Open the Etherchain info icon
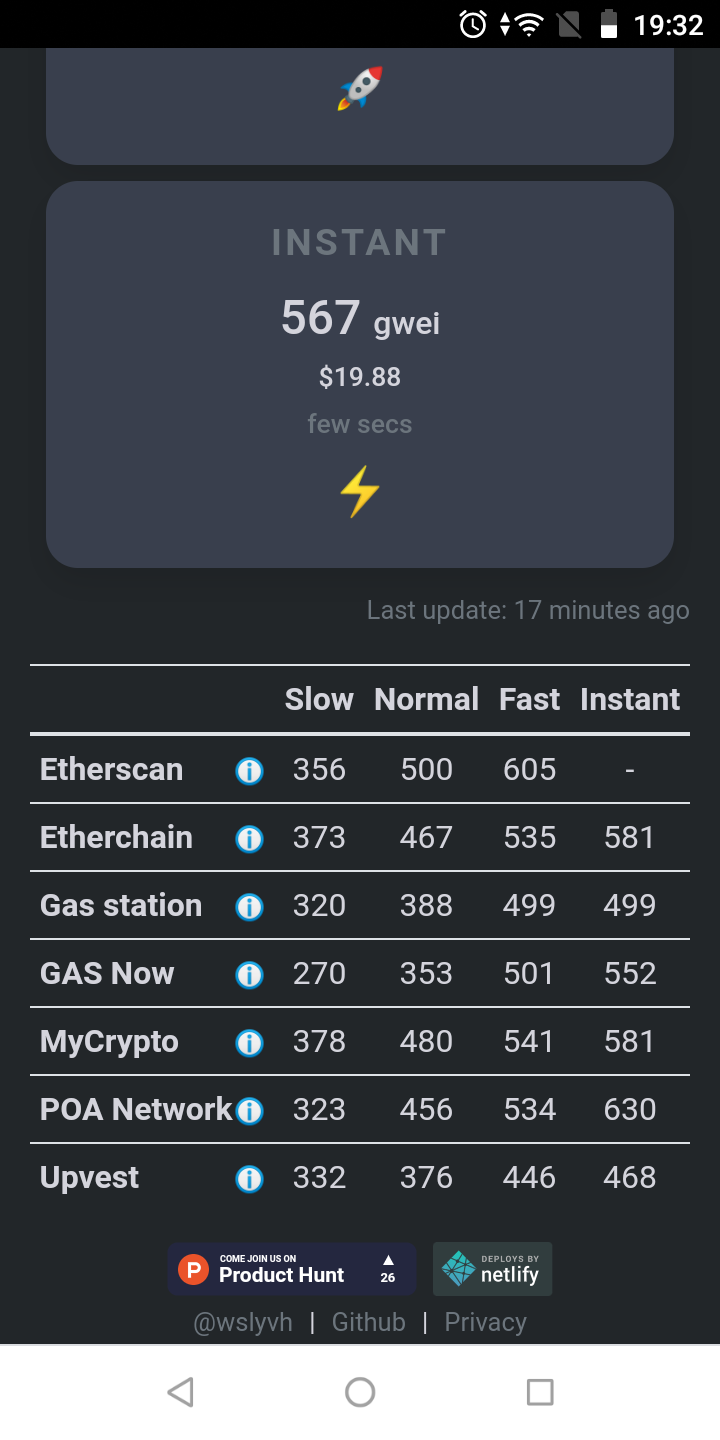This screenshot has height=1440, width=720. [249, 839]
